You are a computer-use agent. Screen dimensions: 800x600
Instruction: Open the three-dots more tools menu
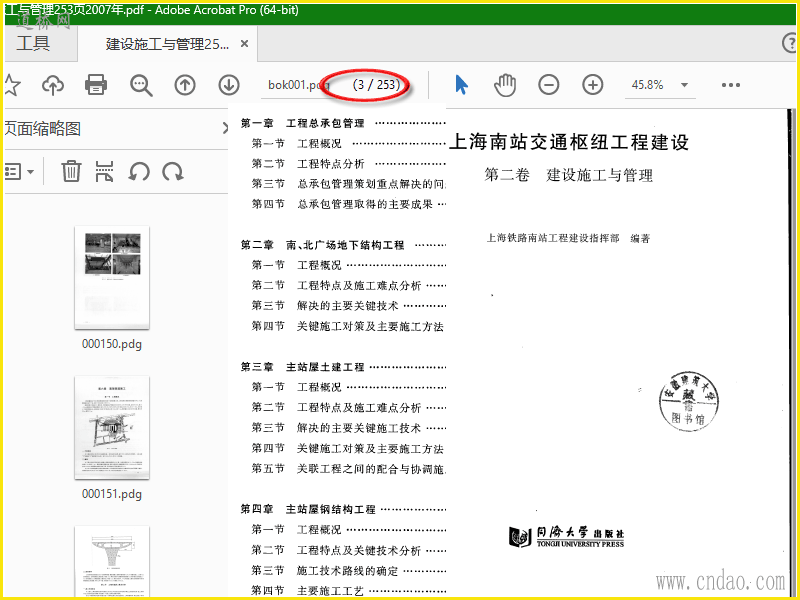pos(731,85)
